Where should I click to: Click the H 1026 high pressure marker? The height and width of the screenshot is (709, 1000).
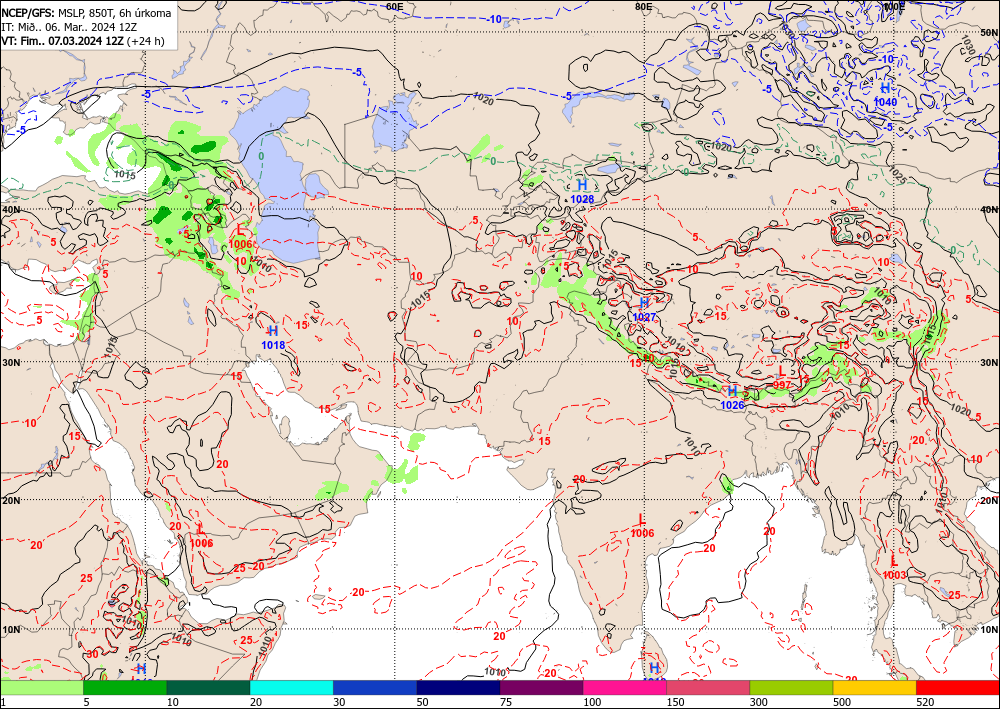tap(732, 397)
